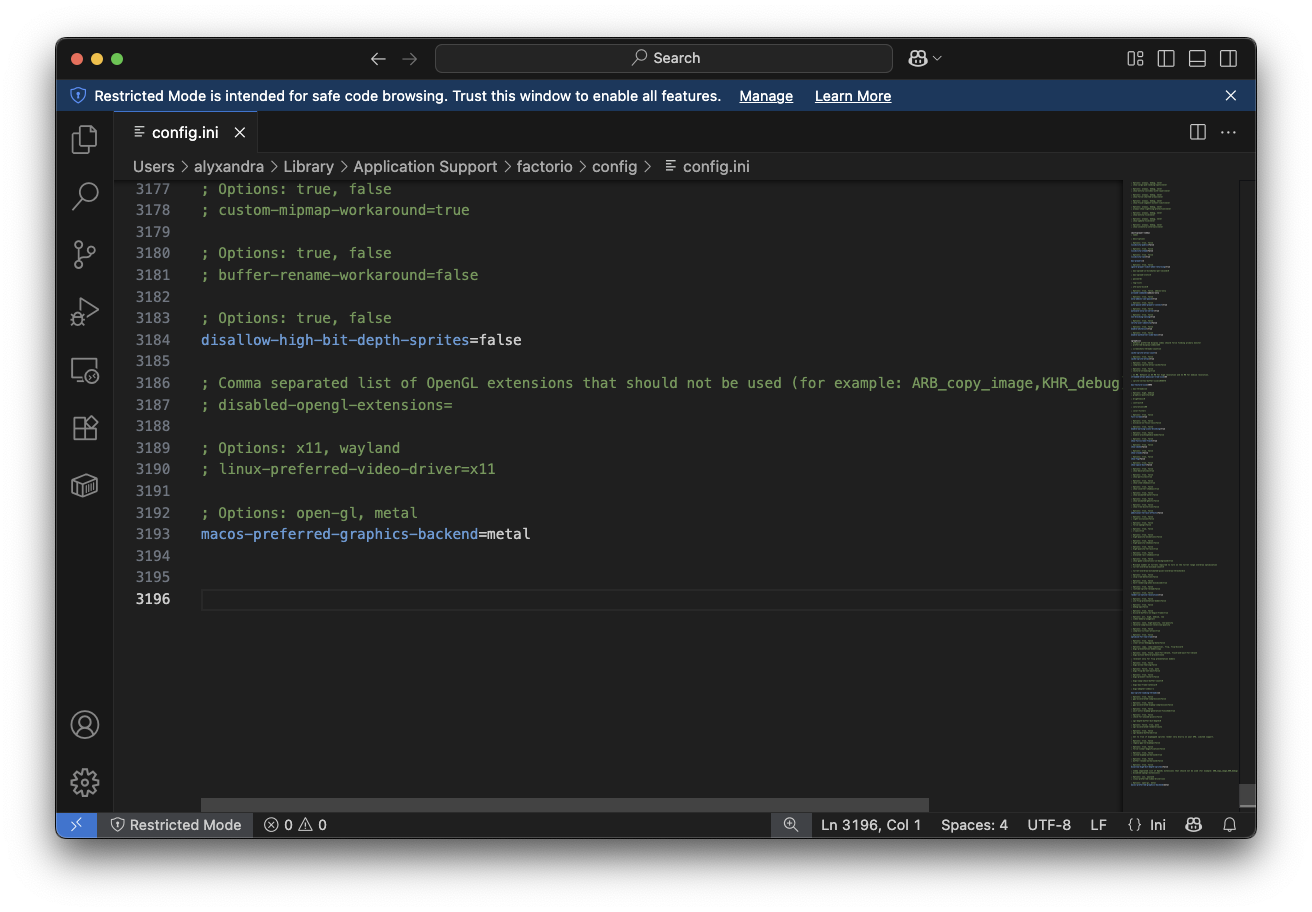Viewport: 1312px width, 912px height.
Task: Click the custom-mipmap-workaround=true comment
Action: pos(335,210)
